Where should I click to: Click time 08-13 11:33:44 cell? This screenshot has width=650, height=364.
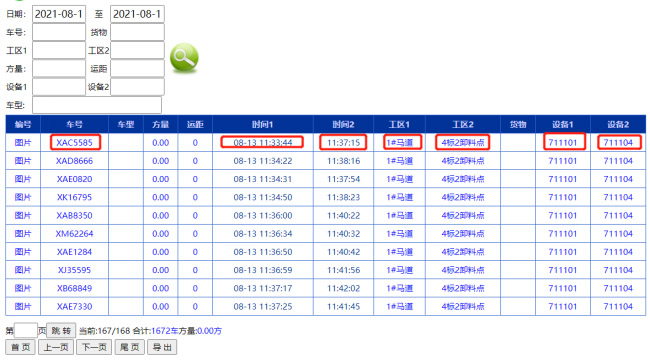pyautogui.click(x=263, y=143)
